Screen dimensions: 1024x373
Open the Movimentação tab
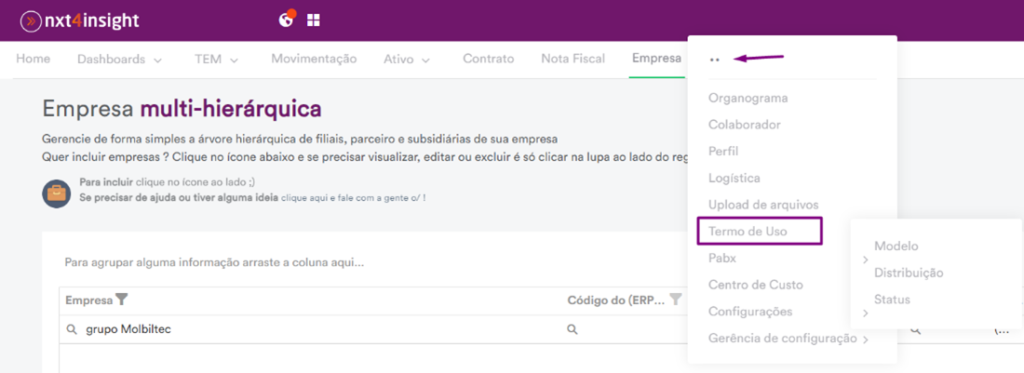(x=314, y=59)
